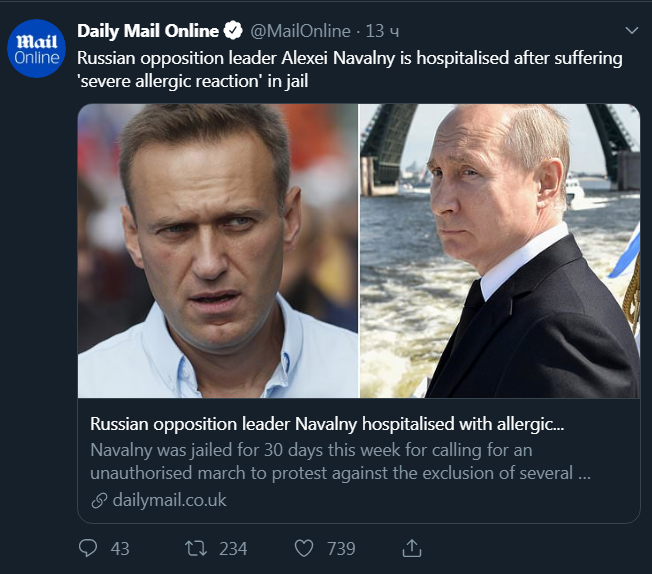Click the blue verified badge
The width and height of the screenshot is (652, 574).
click(231, 31)
